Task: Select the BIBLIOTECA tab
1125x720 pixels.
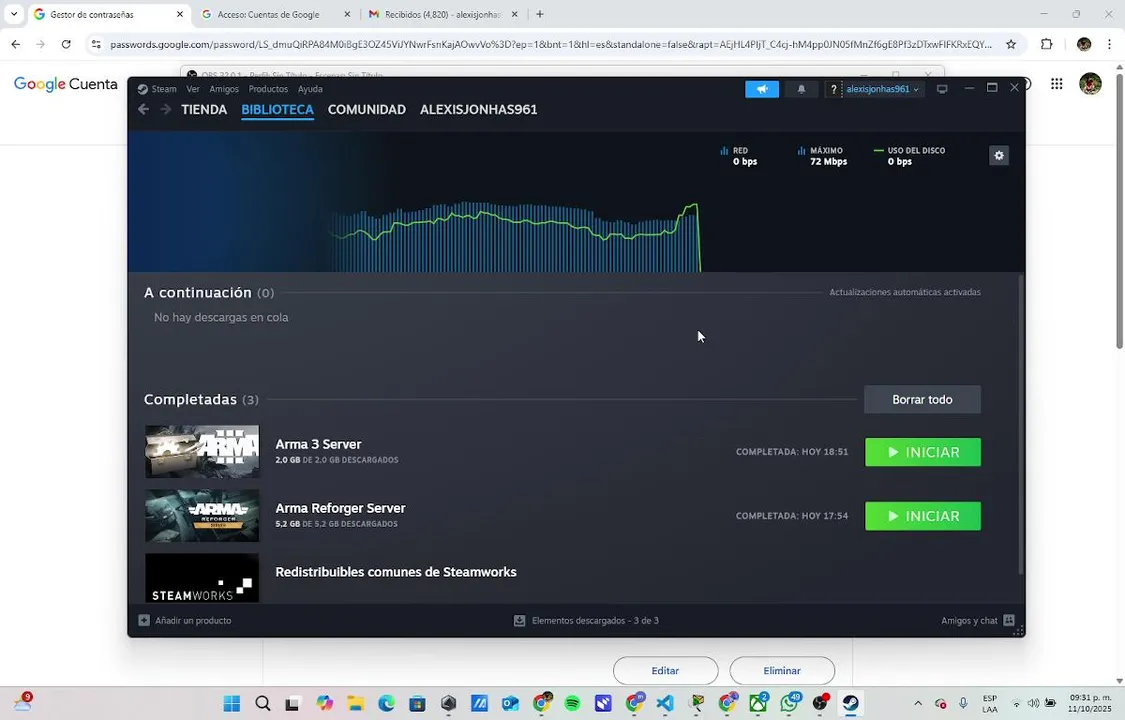Action: (x=278, y=110)
